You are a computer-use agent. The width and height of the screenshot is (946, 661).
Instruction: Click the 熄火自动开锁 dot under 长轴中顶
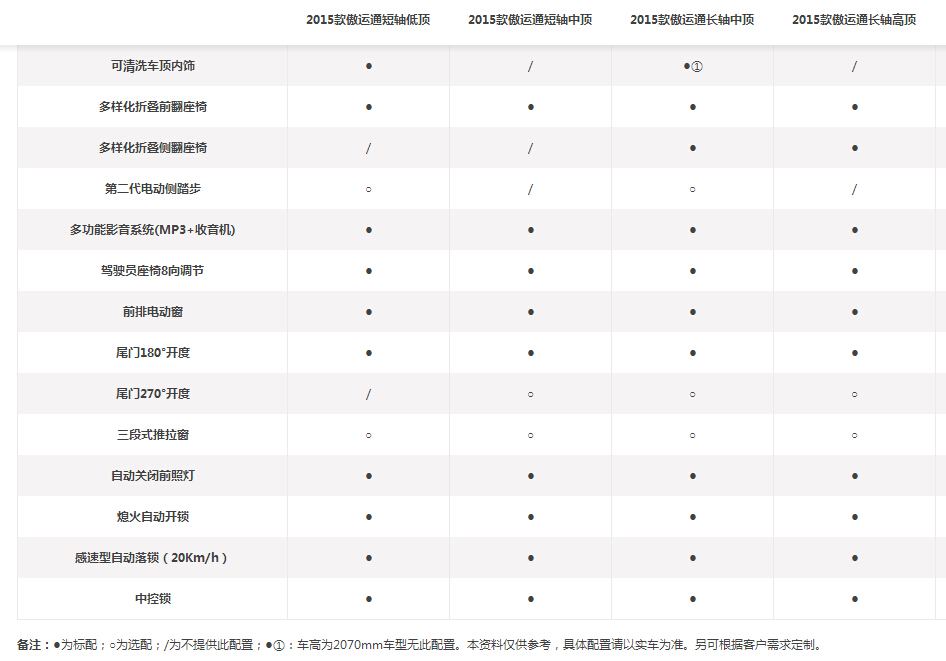coord(693,517)
